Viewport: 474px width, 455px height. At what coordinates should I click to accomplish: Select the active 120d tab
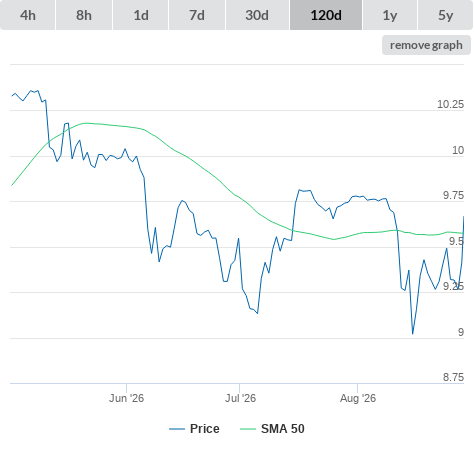click(x=326, y=15)
